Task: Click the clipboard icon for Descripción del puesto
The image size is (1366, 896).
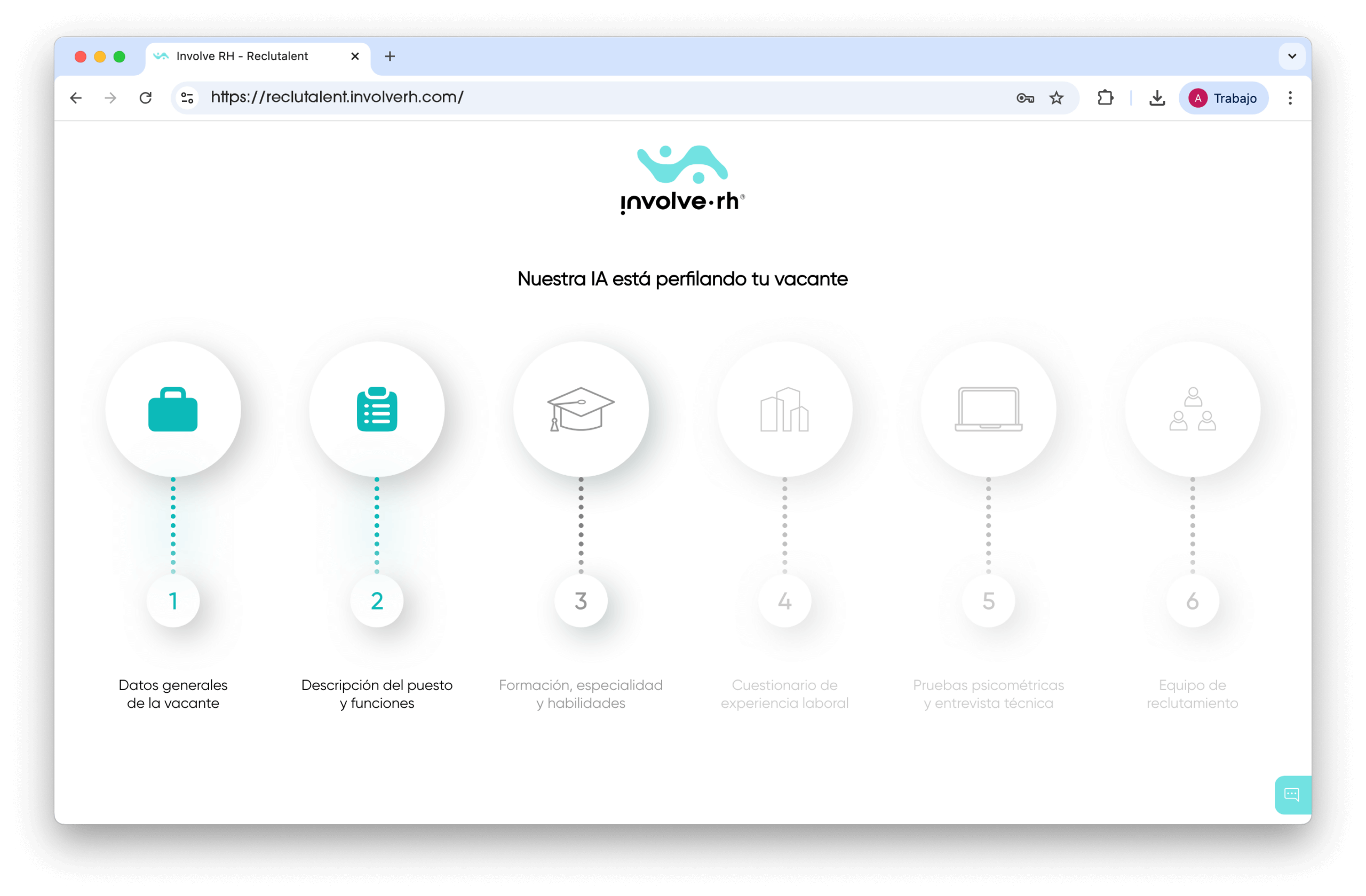Action: point(377,410)
